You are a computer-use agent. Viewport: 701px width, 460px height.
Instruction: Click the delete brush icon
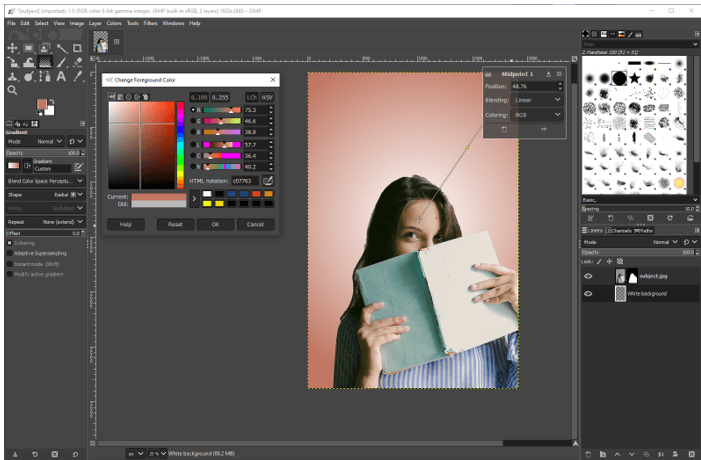pos(650,218)
